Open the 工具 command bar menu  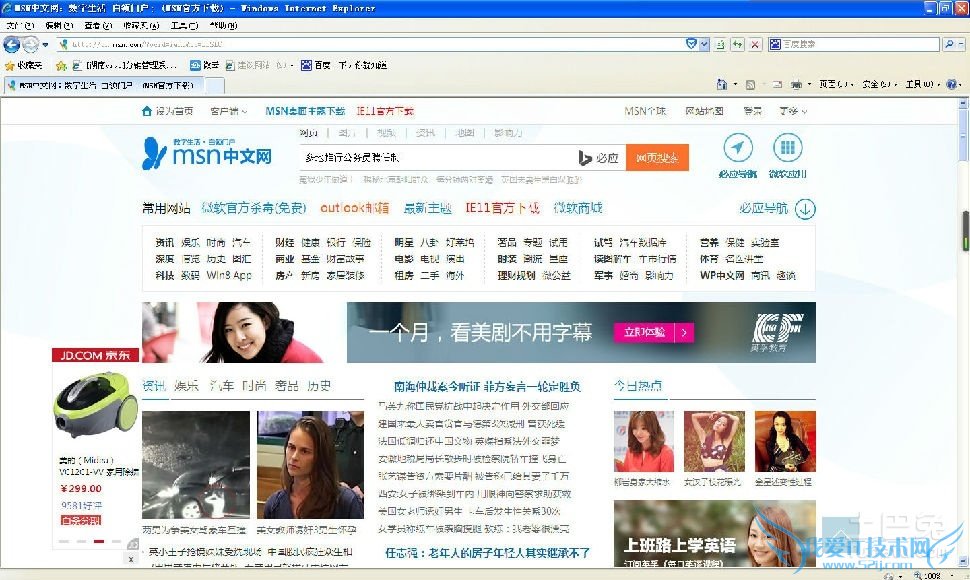(923, 84)
